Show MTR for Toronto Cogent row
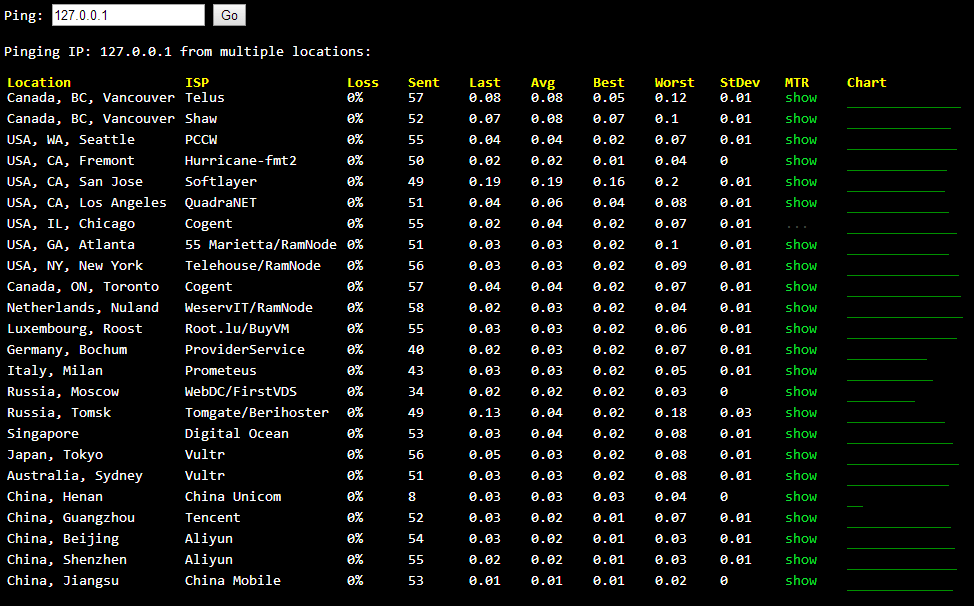 click(x=801, y=287)
